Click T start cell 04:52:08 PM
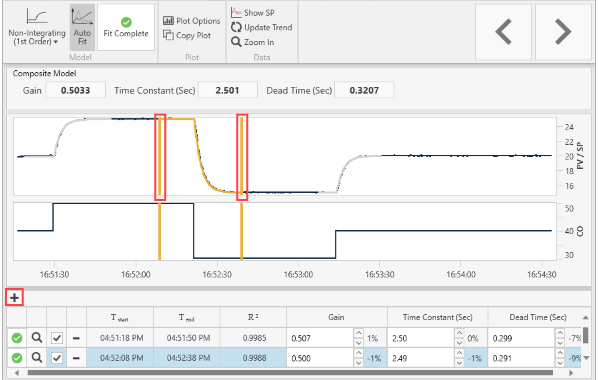Image resolution: width=599 pixels, height=380 pixels. (x=120, y=358)
